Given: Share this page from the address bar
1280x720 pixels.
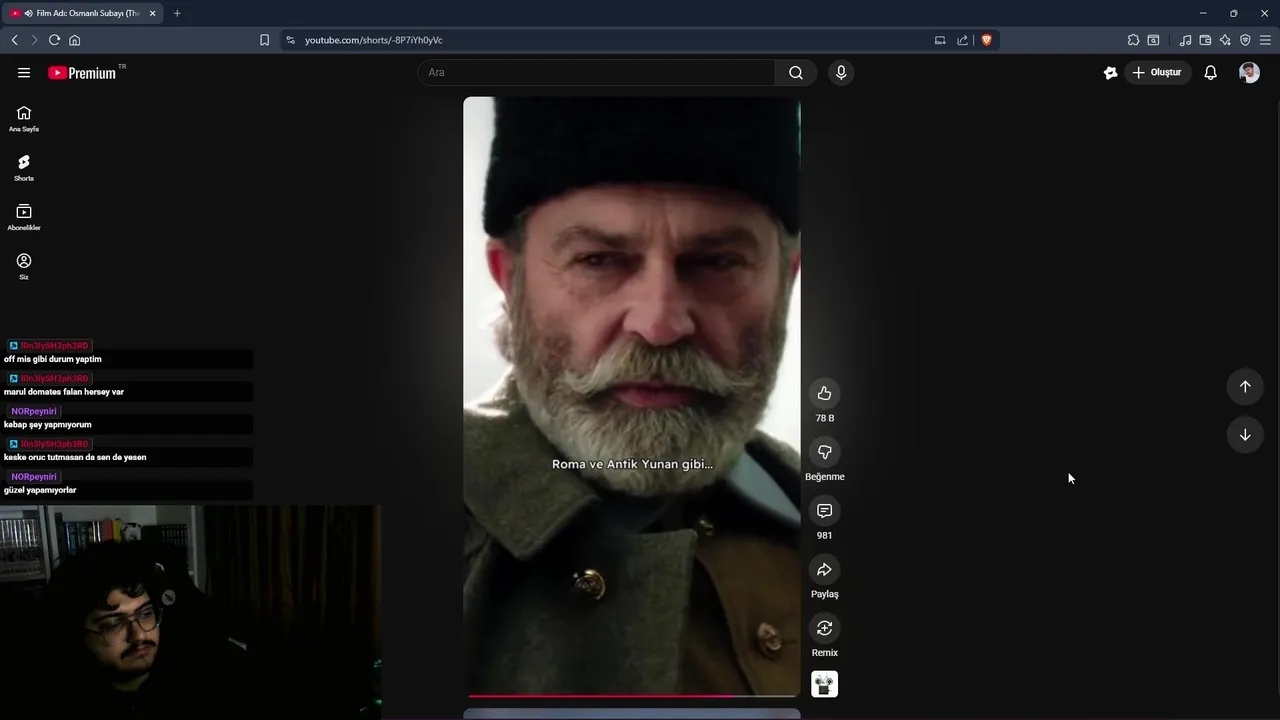Looking at the screenshot, I should tap(962, 40).
